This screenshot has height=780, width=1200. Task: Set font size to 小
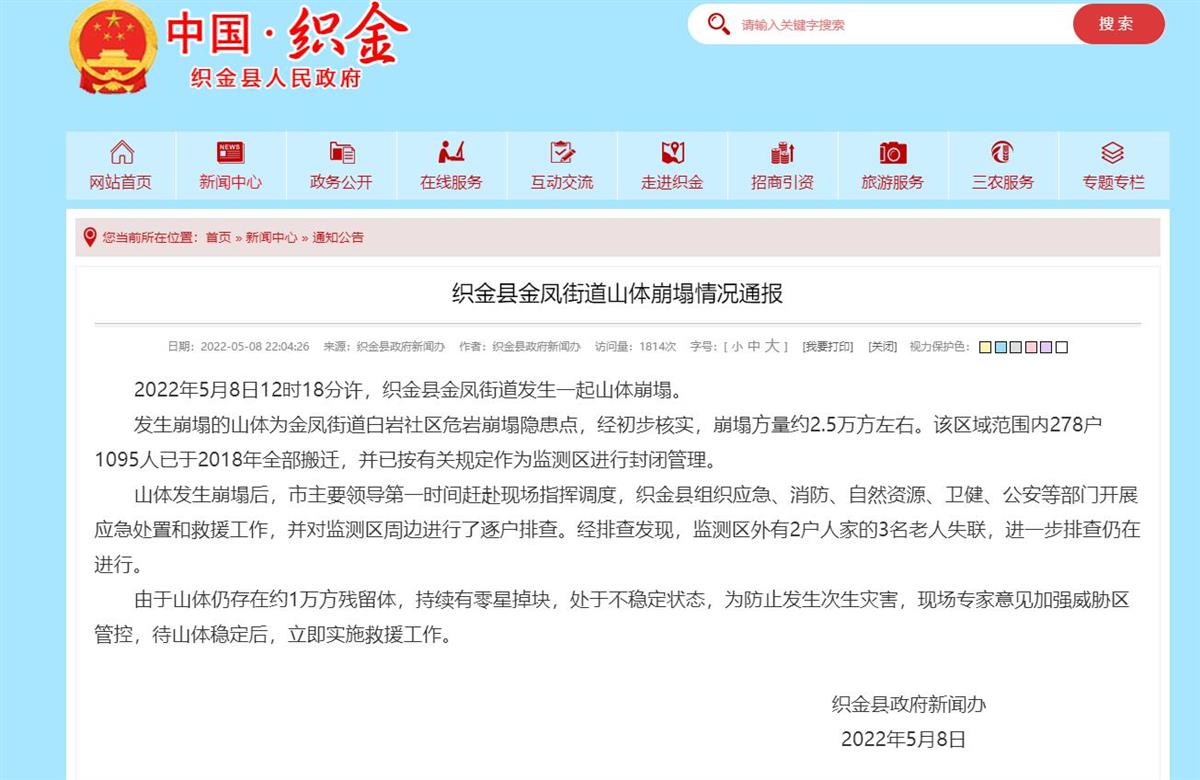coord(736,347)
